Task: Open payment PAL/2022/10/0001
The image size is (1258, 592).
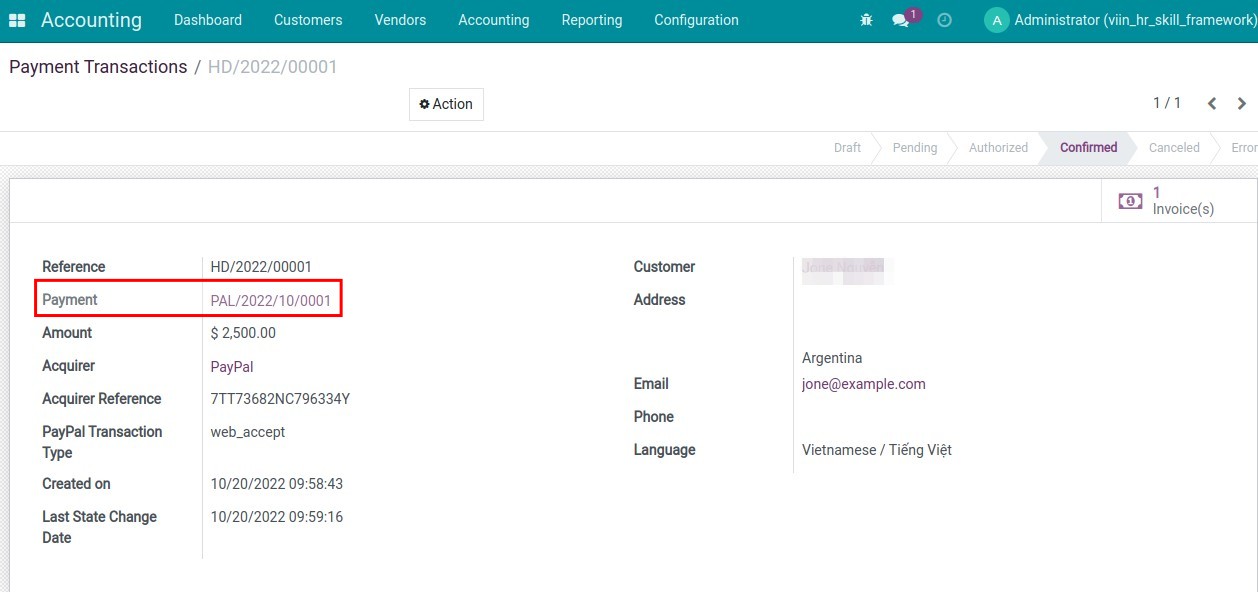Action: click(x=269, y=299)
